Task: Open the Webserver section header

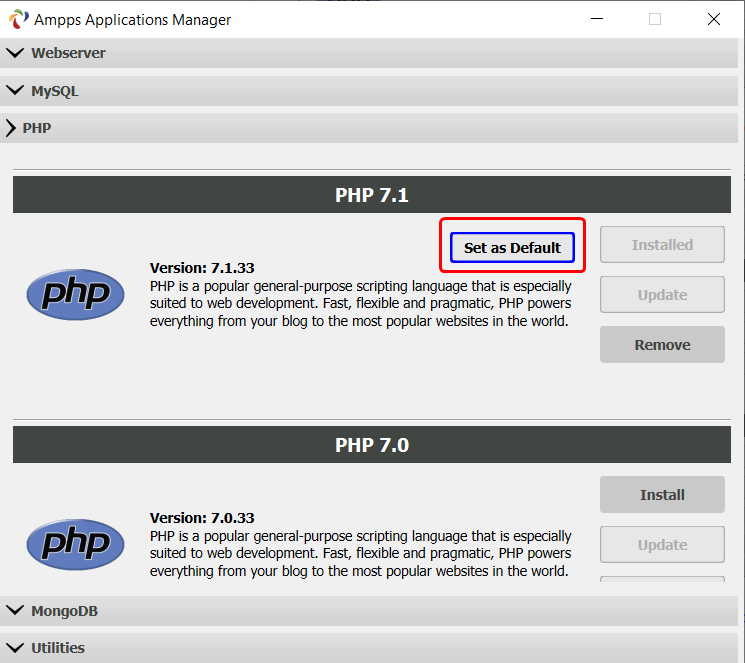Action: pyautogui.click(x=369, y=53)
